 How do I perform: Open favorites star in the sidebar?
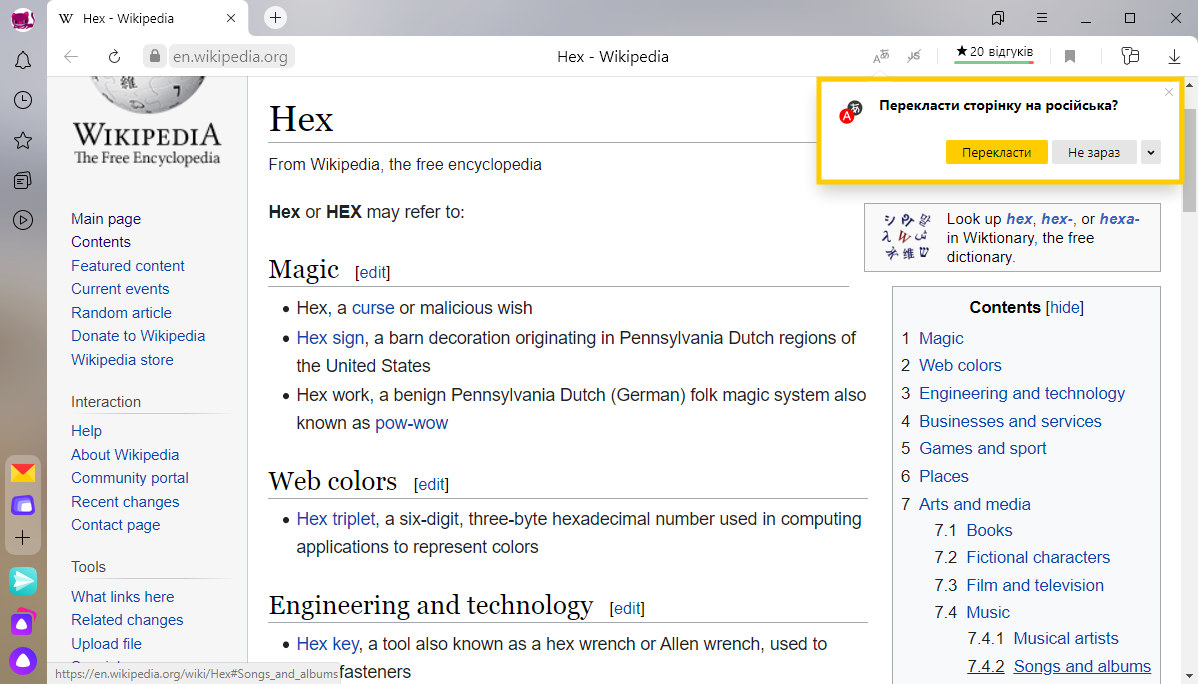tap(23, 141)
